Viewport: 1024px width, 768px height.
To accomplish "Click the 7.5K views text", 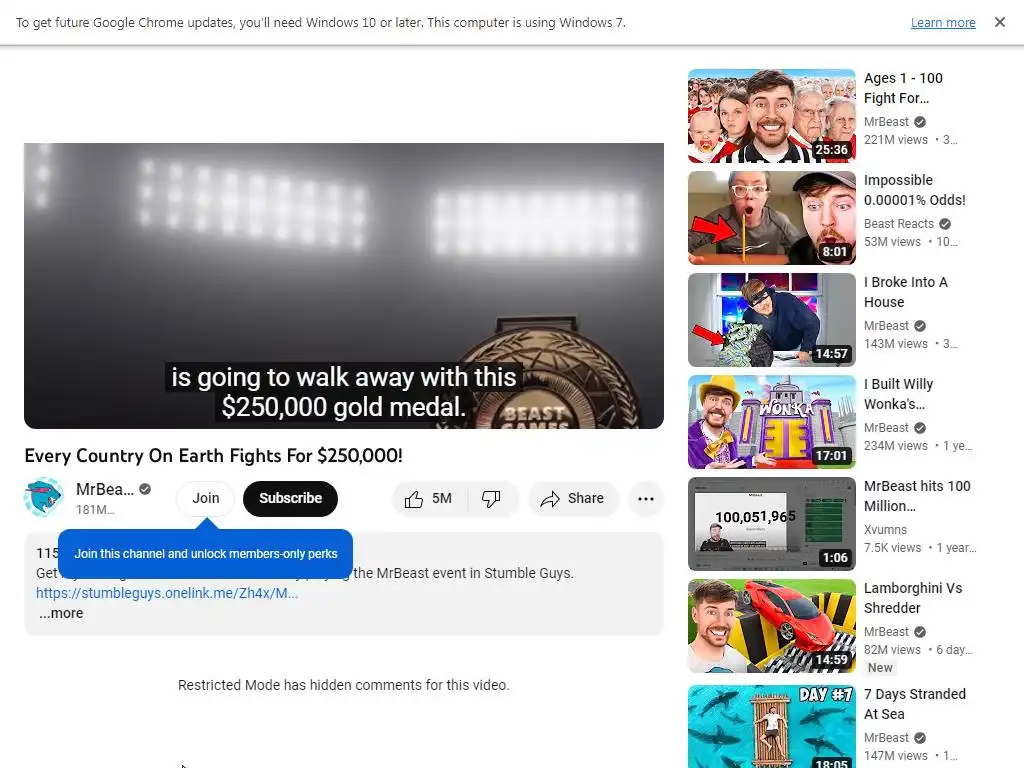I will [892, 547].
